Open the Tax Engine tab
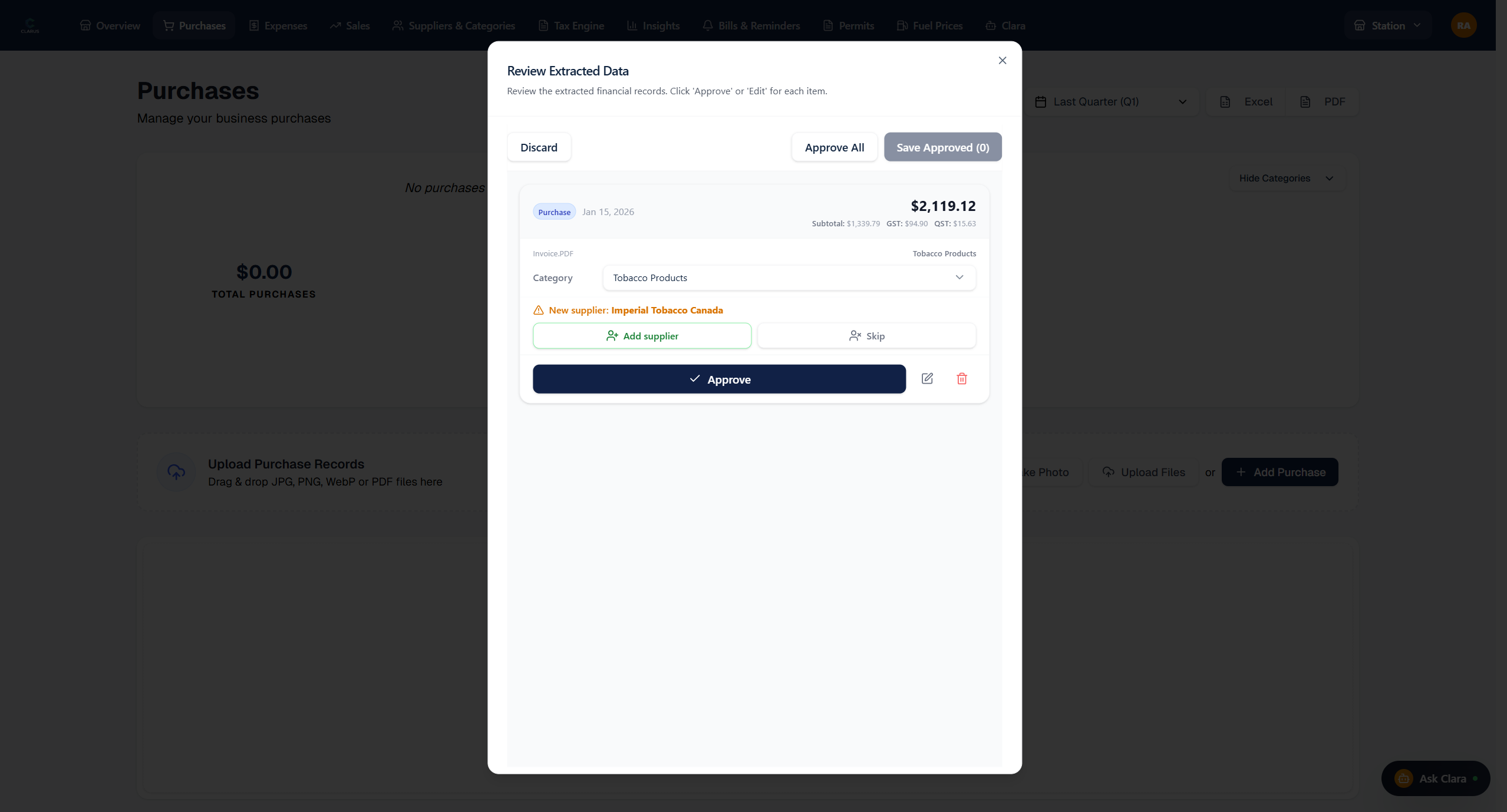1507x812 pixels. (x=571, y=26)
